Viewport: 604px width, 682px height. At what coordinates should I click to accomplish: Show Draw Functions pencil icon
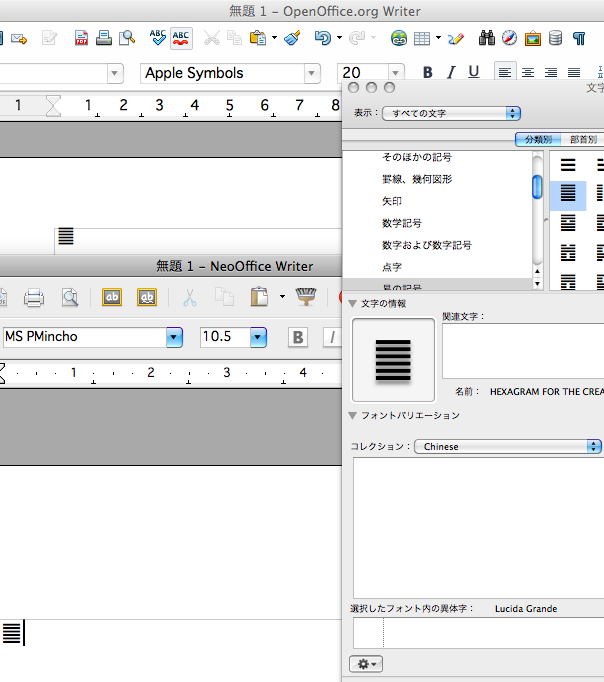456,38
